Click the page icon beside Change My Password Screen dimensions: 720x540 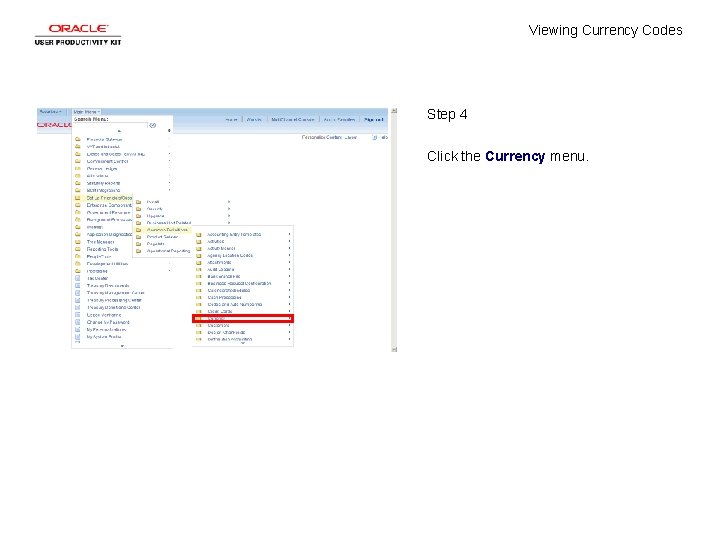[78, 322]
